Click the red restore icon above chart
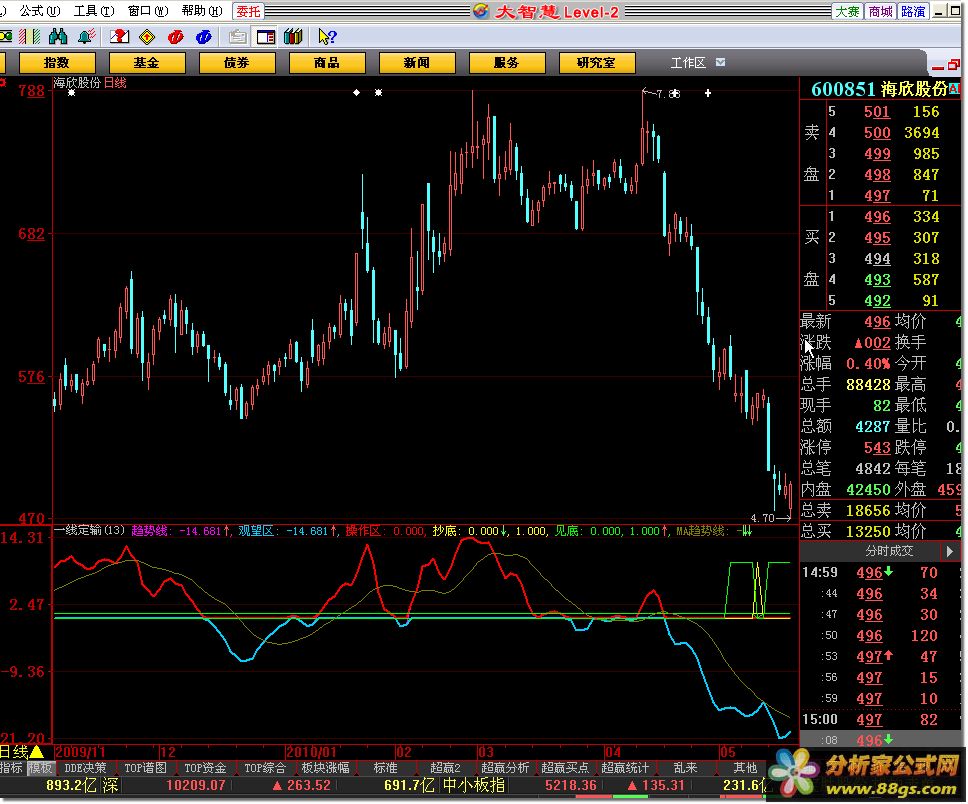 point(953,64)
